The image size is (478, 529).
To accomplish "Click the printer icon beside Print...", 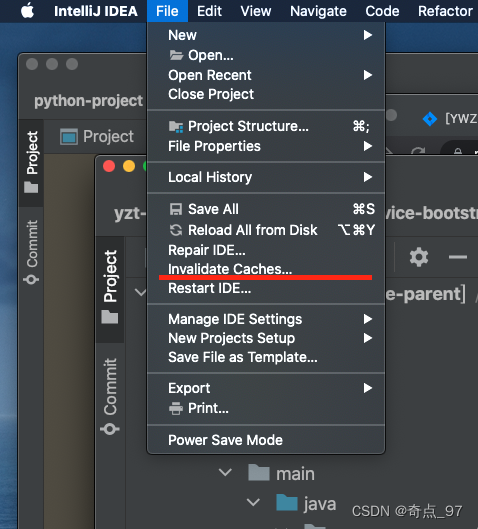I will (x=176, y=409).
